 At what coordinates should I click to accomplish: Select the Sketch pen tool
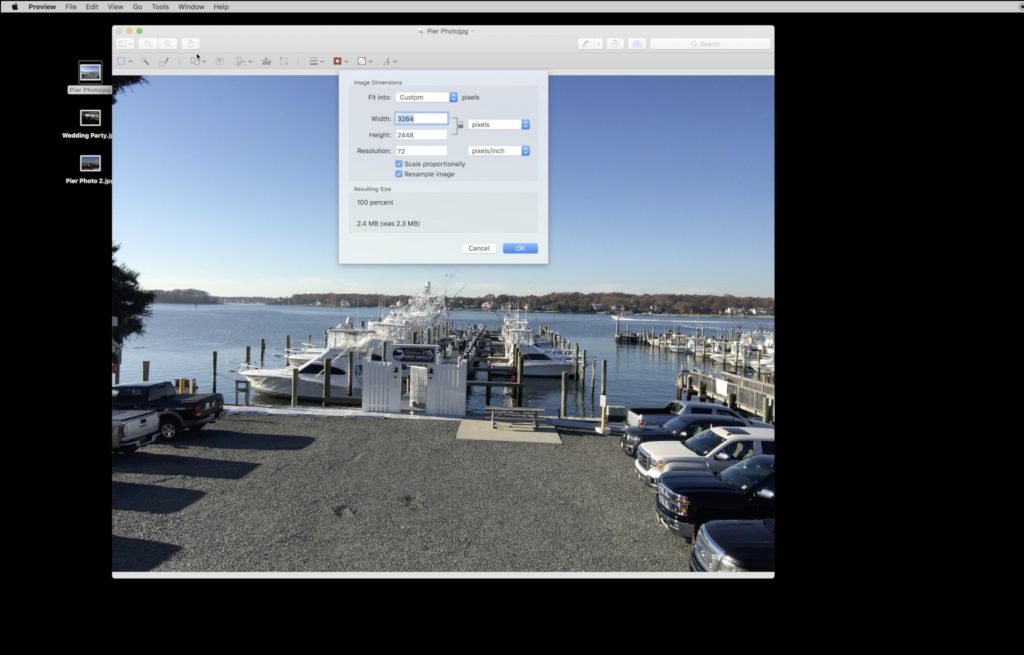point(163,61)
